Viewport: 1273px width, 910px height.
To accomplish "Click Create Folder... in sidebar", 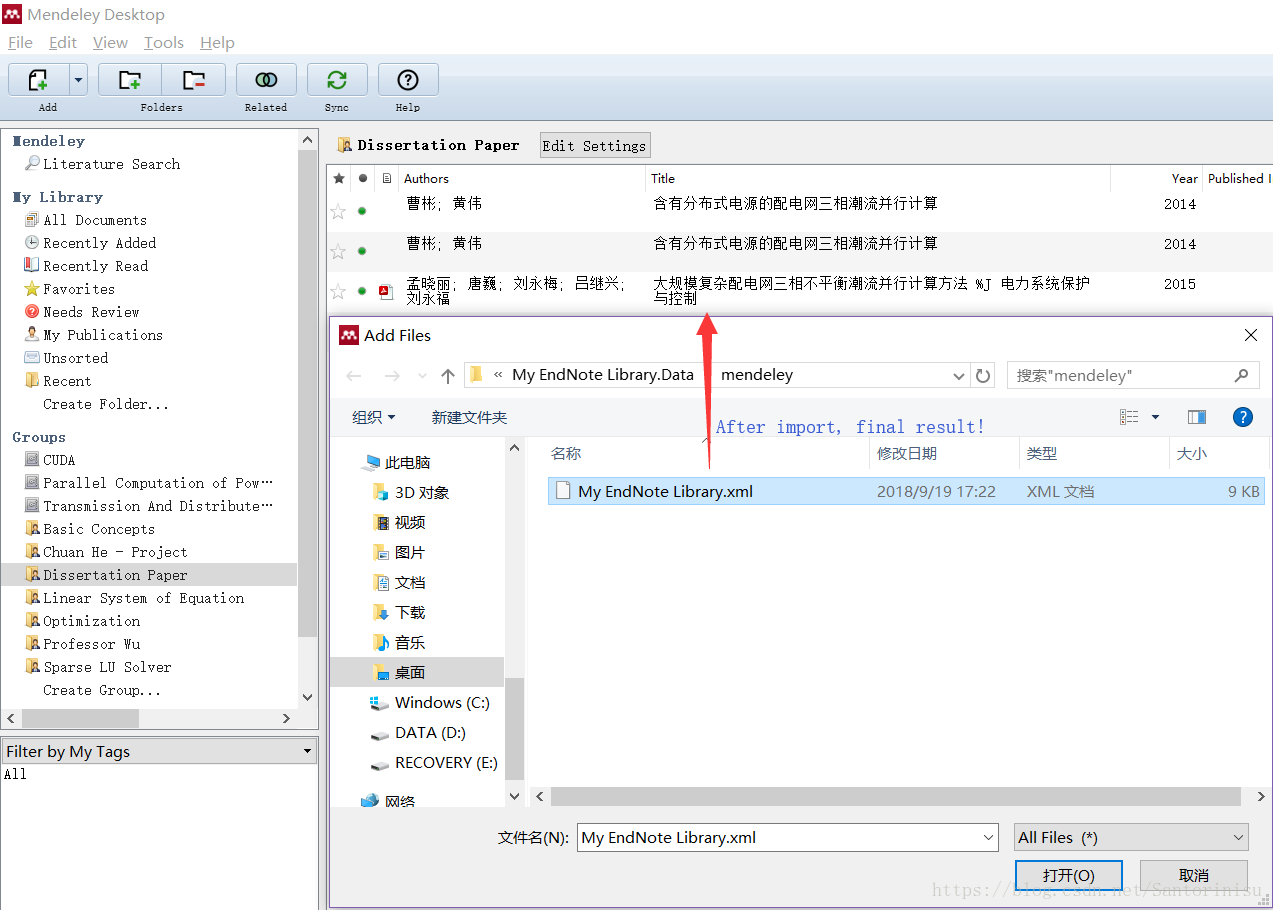I will tap(106, 404).
